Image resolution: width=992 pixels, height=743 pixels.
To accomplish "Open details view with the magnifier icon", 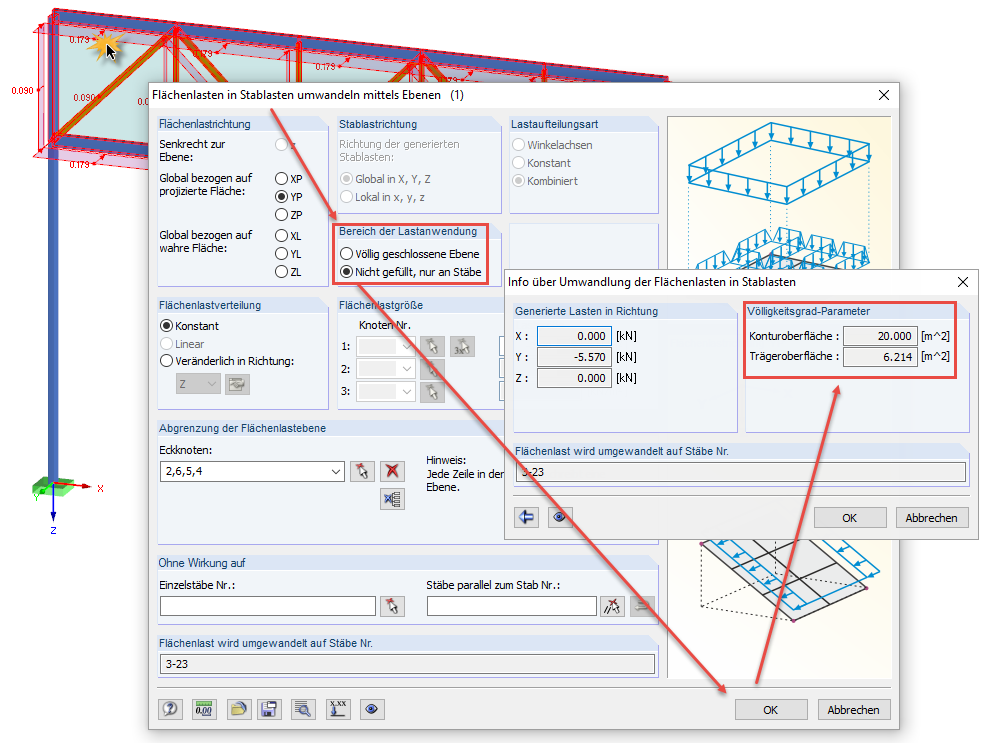I will tap(303, 709).
